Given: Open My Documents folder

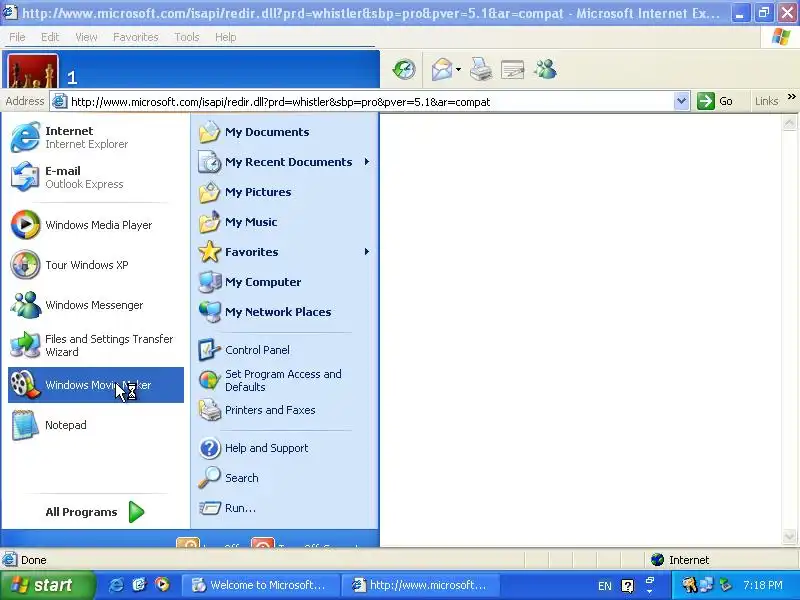Looking at the screenshot, I should click(285, 132).
